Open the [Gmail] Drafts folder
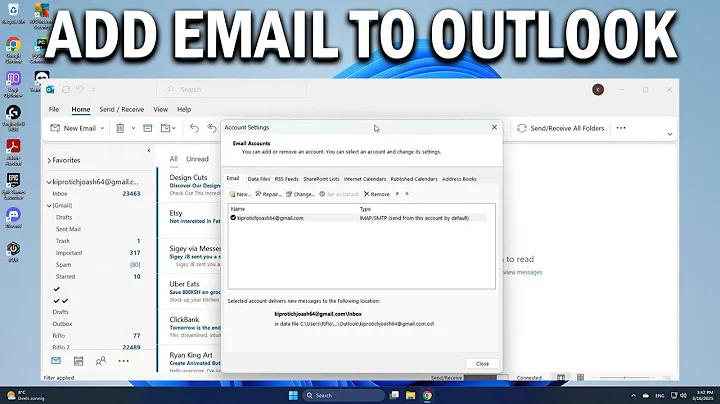 [x=96, y=217]
